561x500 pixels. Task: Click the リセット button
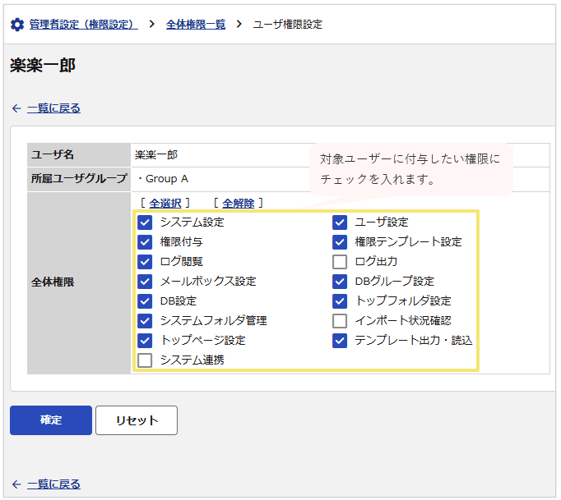click(x=137, y=421)
